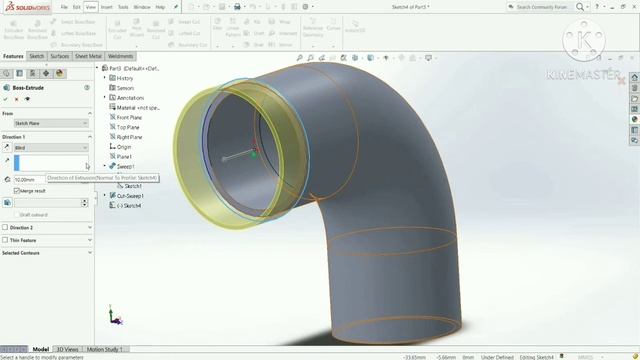640x360 pixels.
Task: Open Appearances ball icon in task pane
Action: tap(634, 119)
